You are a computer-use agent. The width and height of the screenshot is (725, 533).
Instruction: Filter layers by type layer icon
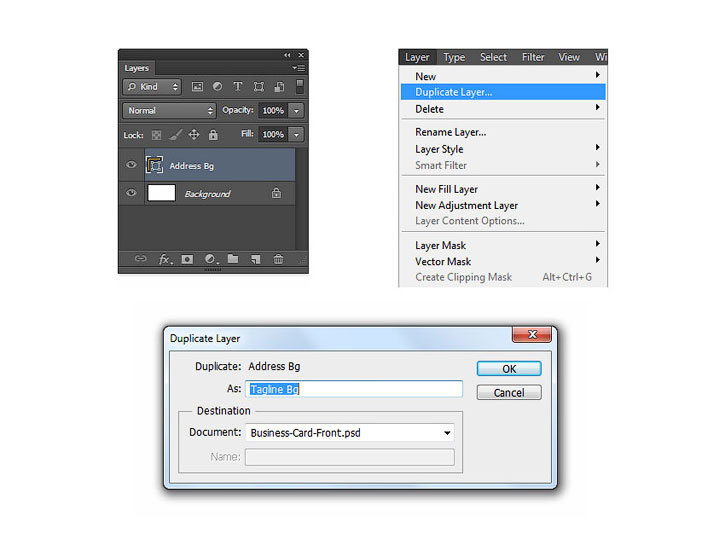pos(238,86)
